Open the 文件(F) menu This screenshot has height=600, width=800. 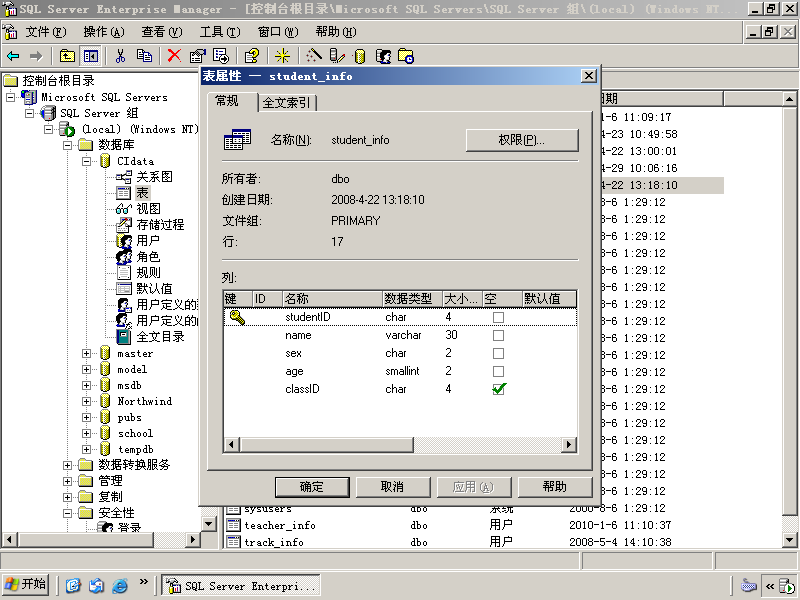click(46, 32)
